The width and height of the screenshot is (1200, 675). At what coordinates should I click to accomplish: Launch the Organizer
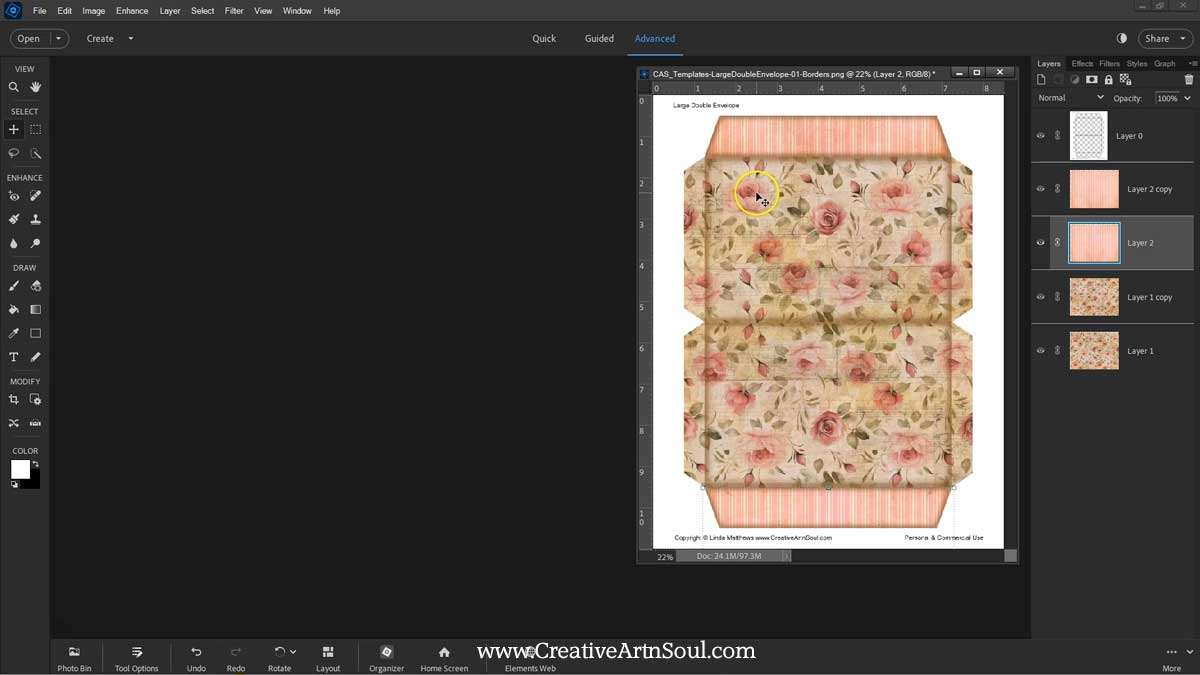click(387, 659)
